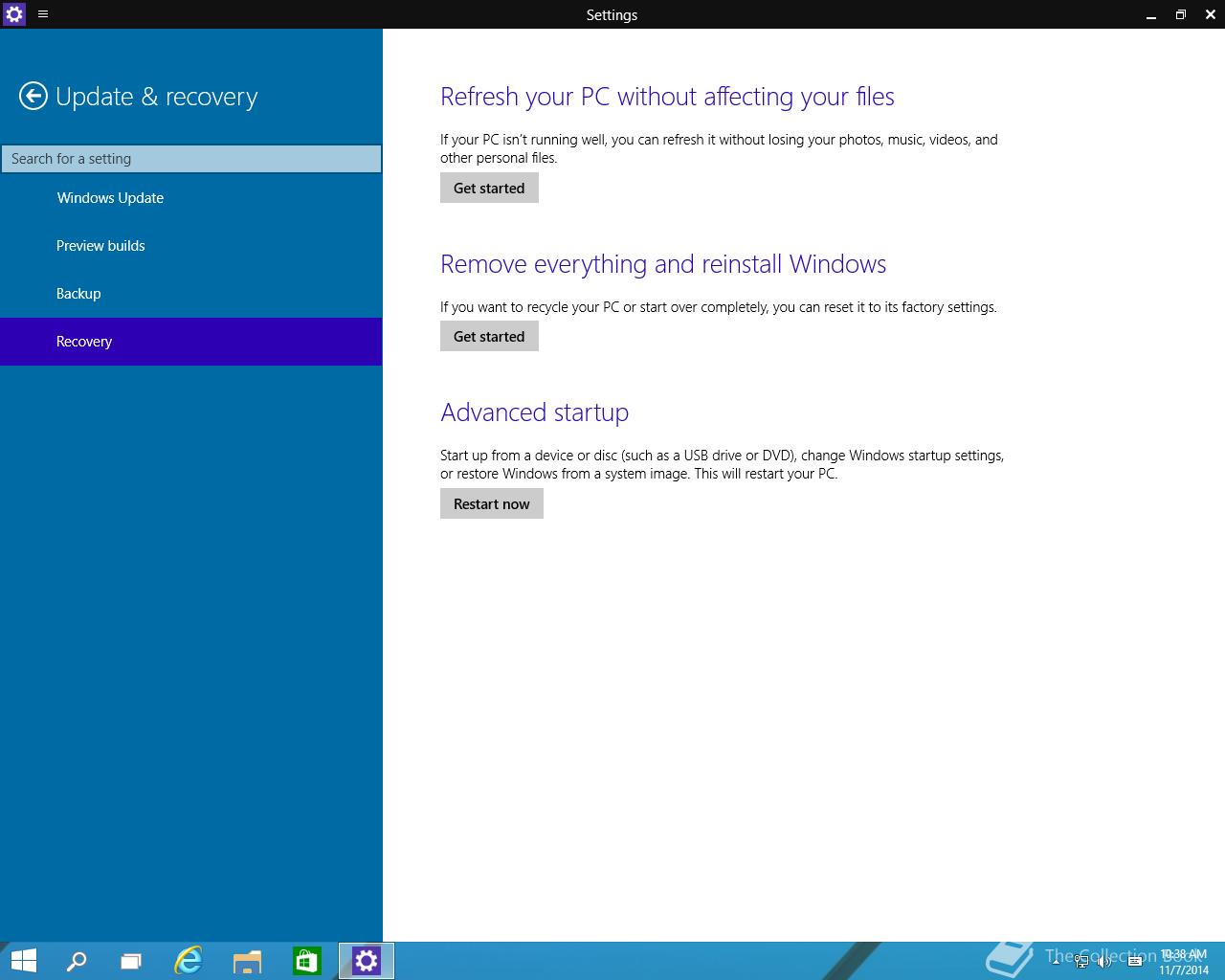Close the Settings window

coord(1211,14)
